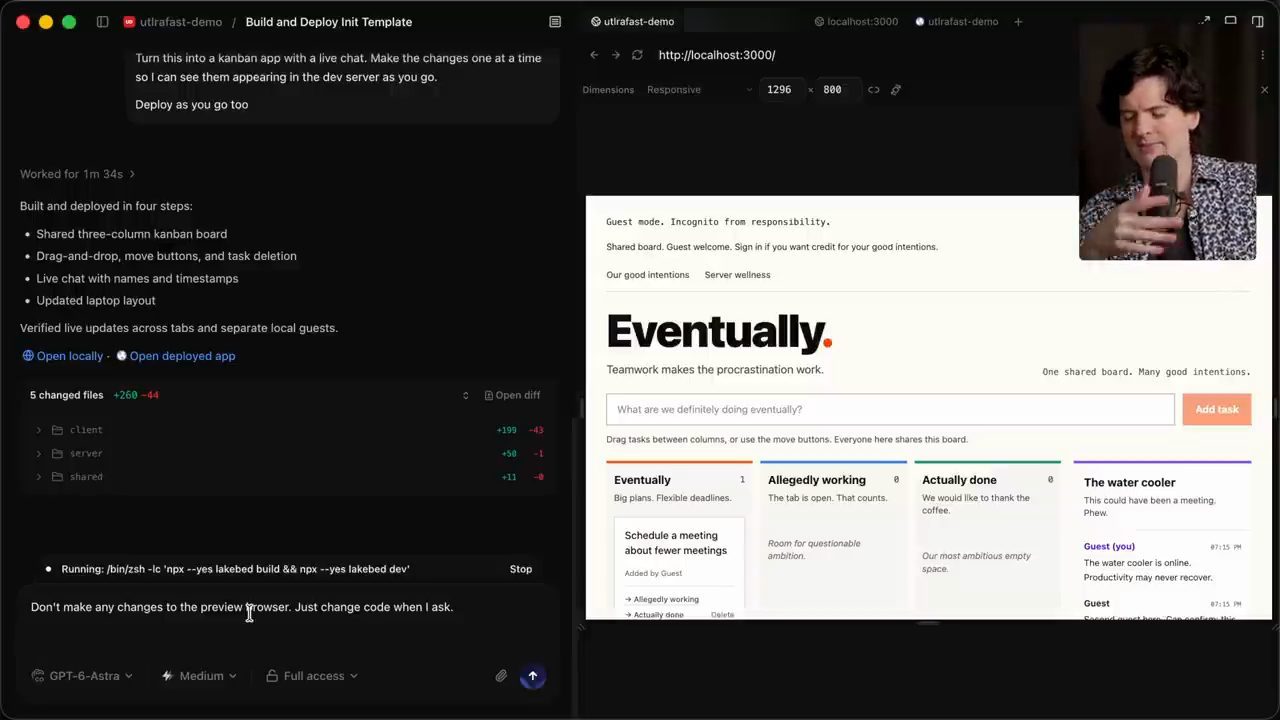1280x720 pixels.
Task: Add a new browser tab
Action: click(1018, 22)
